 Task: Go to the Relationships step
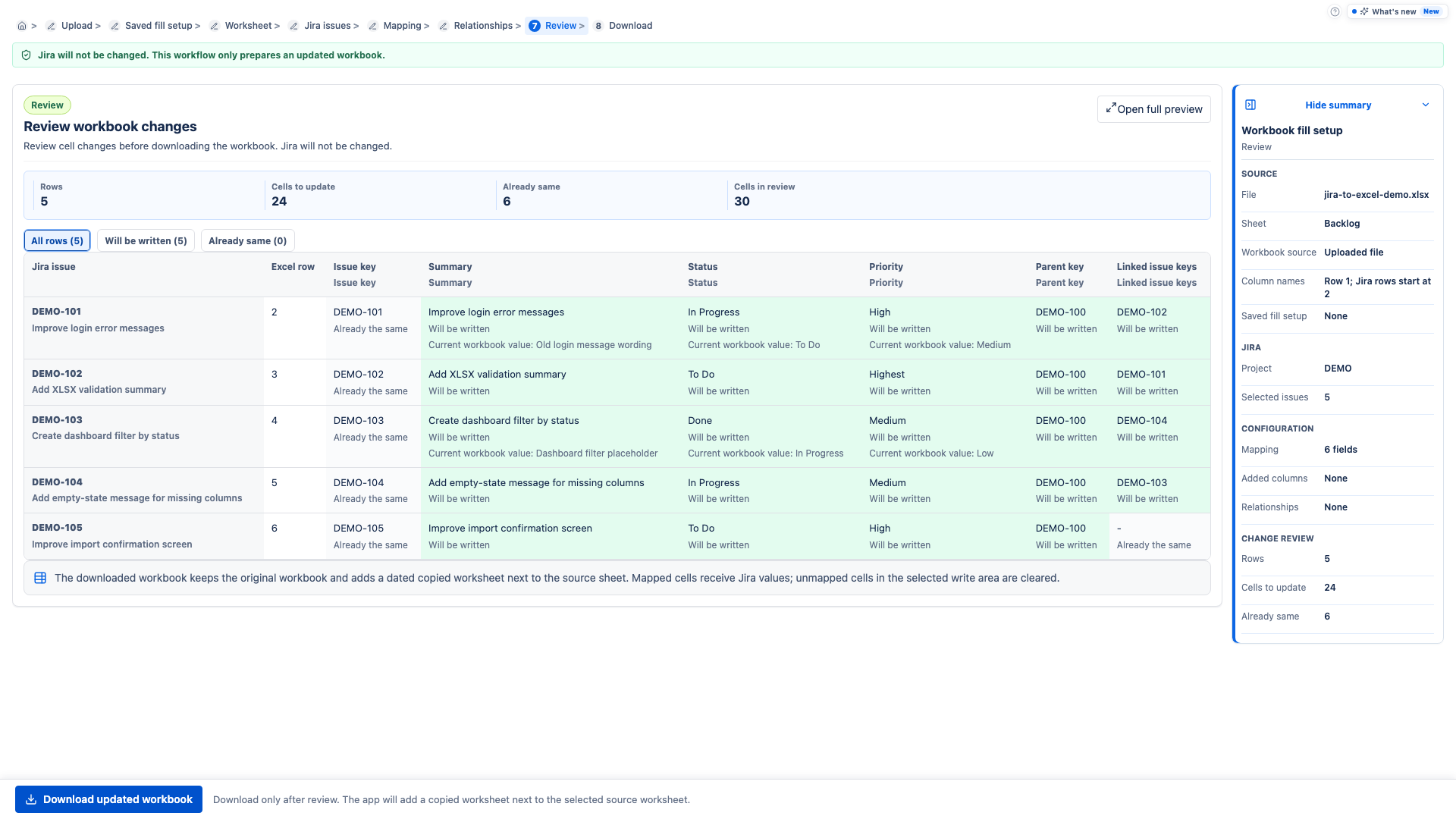click(x=483, y=26)
